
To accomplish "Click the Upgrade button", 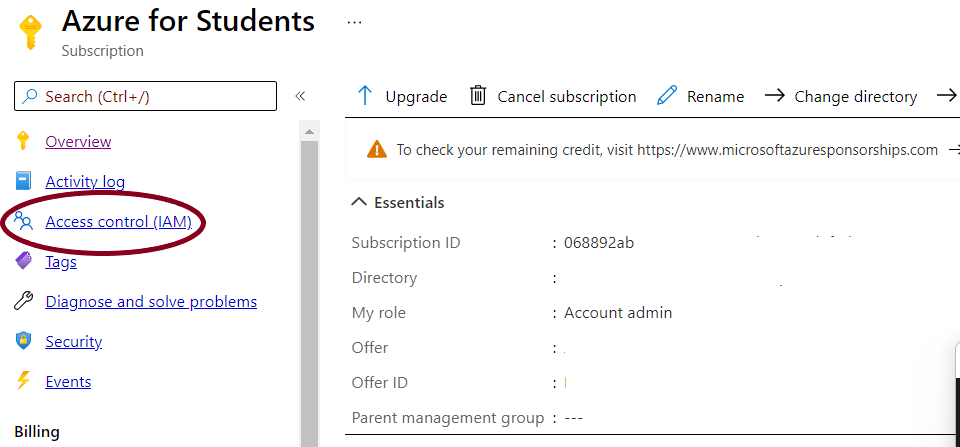I will (x=402, y=96).
